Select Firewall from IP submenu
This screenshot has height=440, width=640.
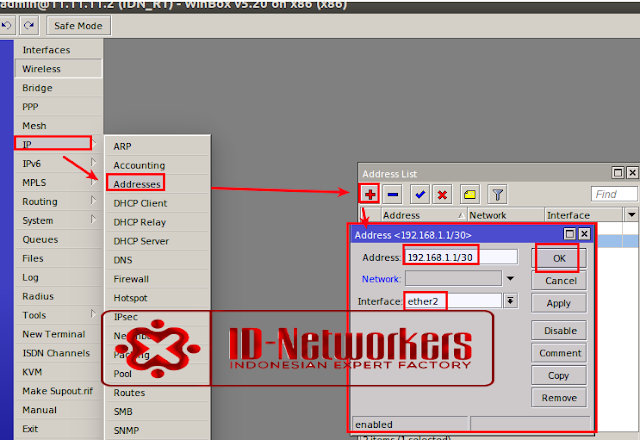coord(158,279)
